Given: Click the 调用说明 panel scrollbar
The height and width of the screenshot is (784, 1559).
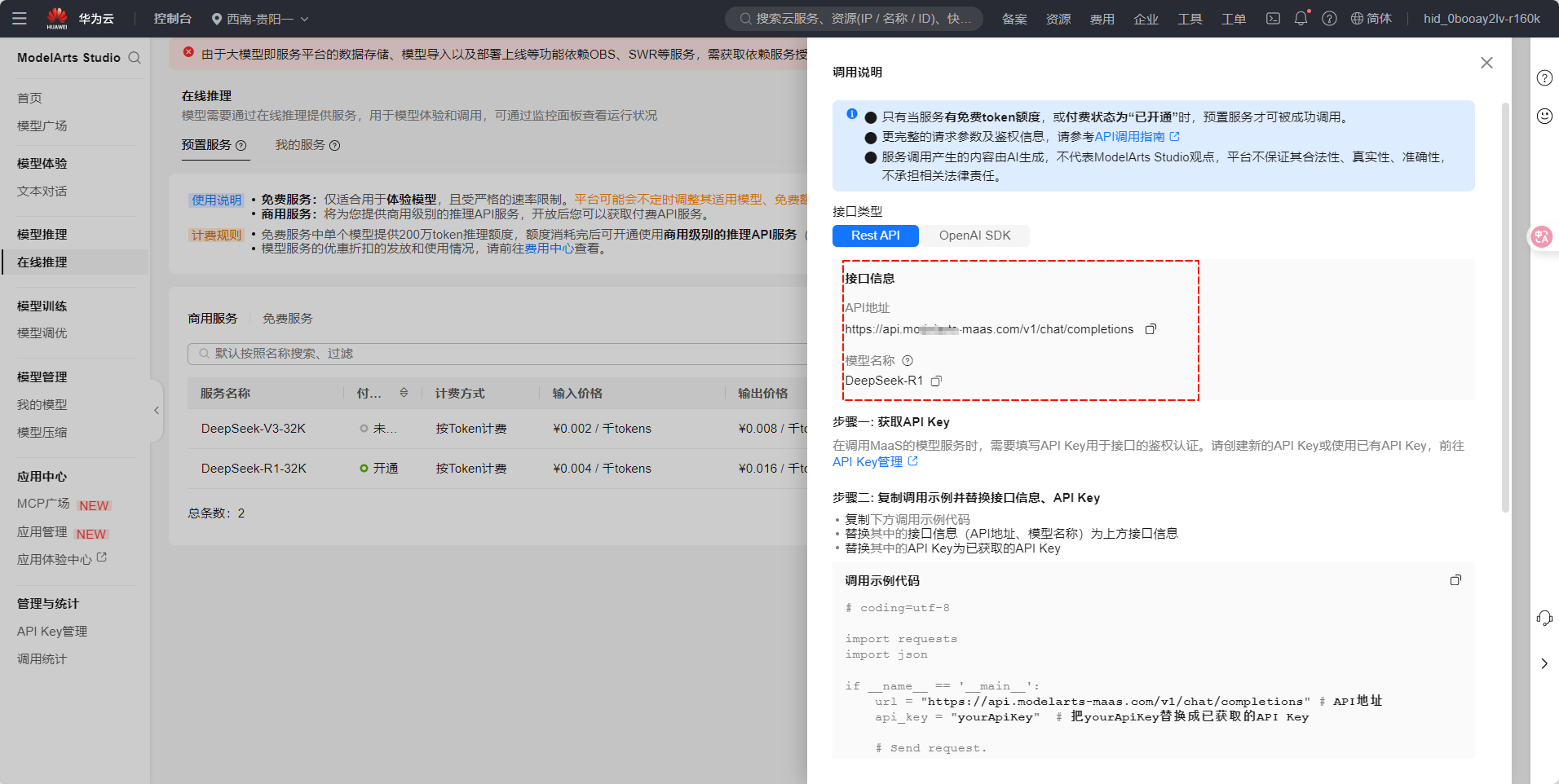Looking at the screenshot, I should [x=1505, y=307].
